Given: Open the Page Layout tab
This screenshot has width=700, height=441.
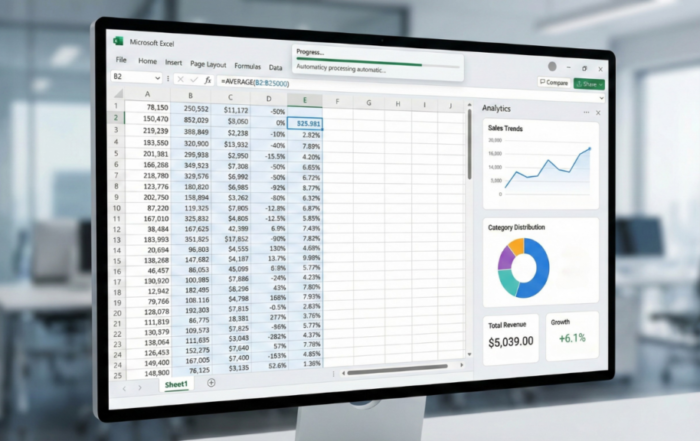Looking at the screenshot, I should click(x=208, y=64).
